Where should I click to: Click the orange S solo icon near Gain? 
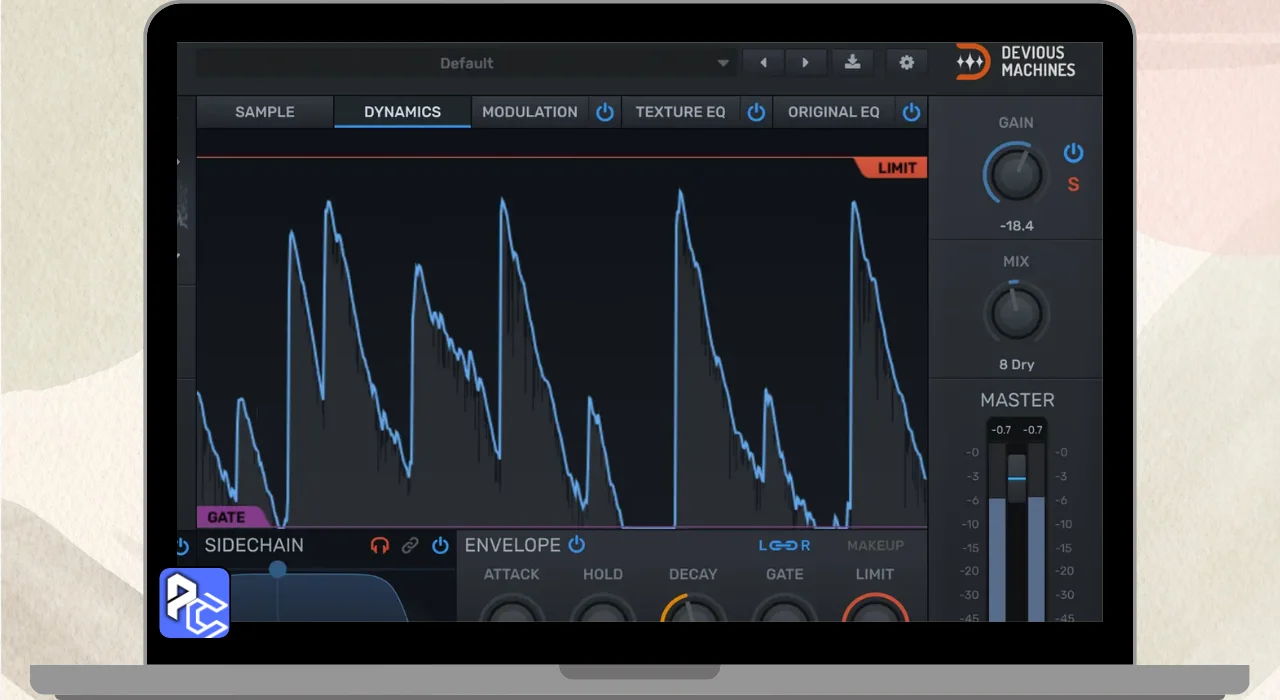point(1073,185)
